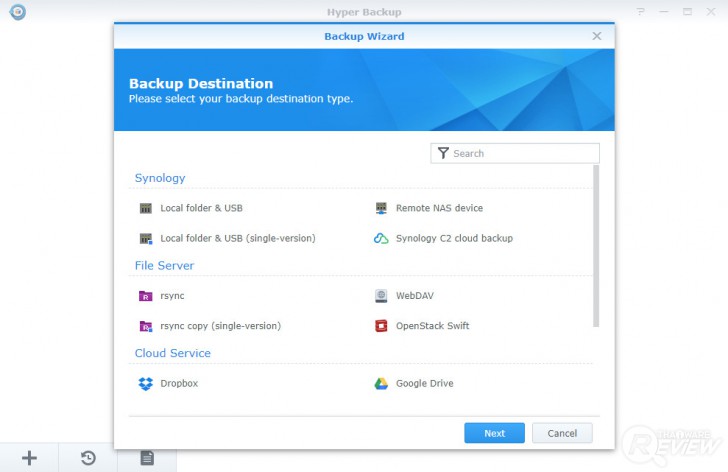The height and width of the screenshot is (472, 728).
Task: Click the red OpenStack Swift icon
Action: (x=381, y=326)
